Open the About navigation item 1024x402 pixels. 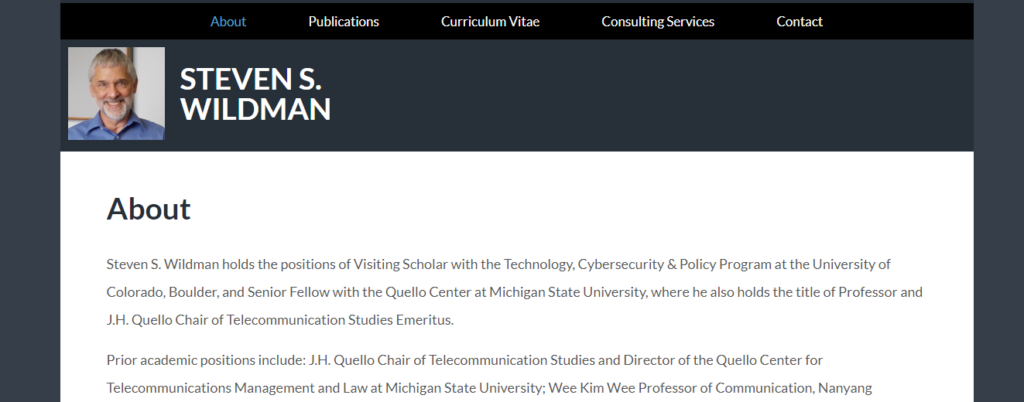228,22
